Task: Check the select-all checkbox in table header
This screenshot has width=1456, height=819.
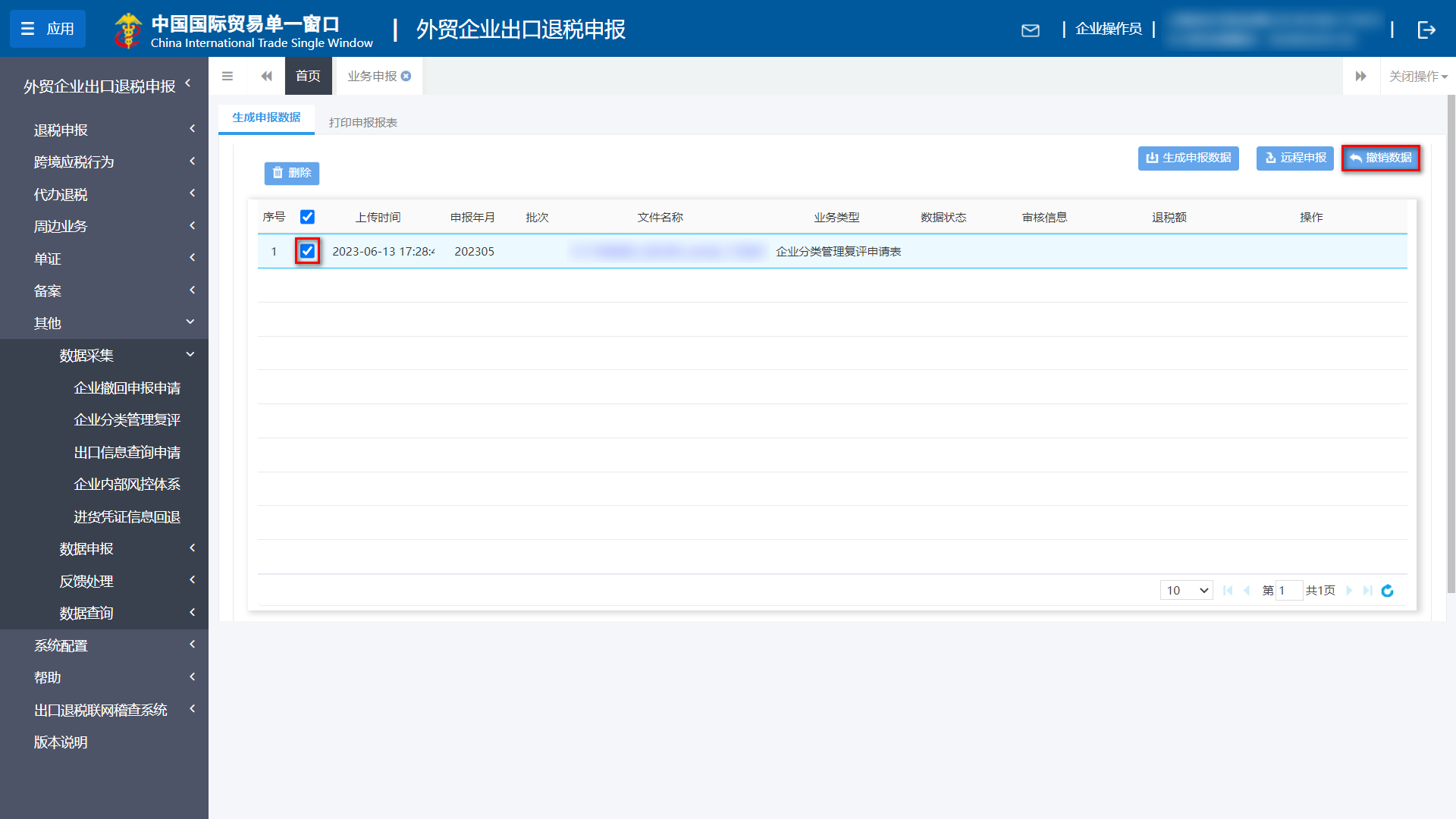Action: tap(307, 217)
